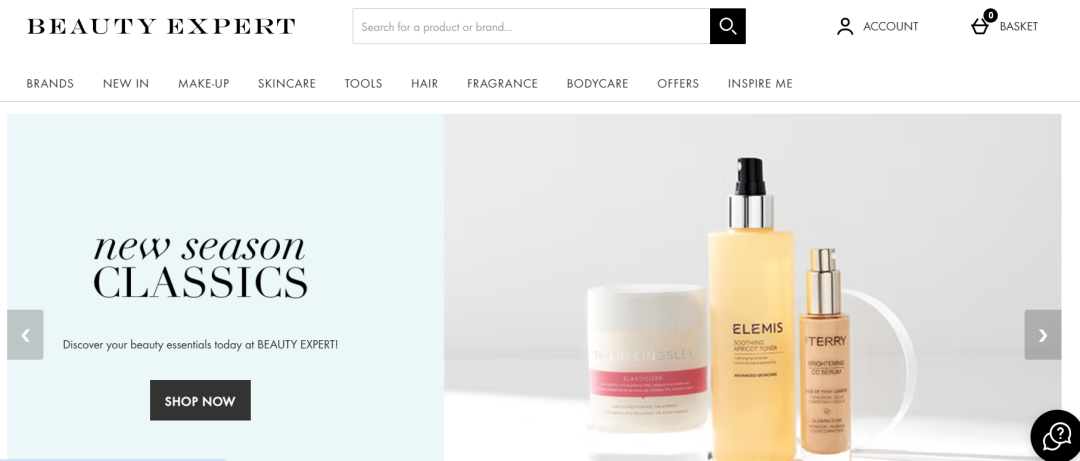The width and height of the screenshot is (1080, 461).
Task: Open the basket icon with zero badge
Action: 981,25
